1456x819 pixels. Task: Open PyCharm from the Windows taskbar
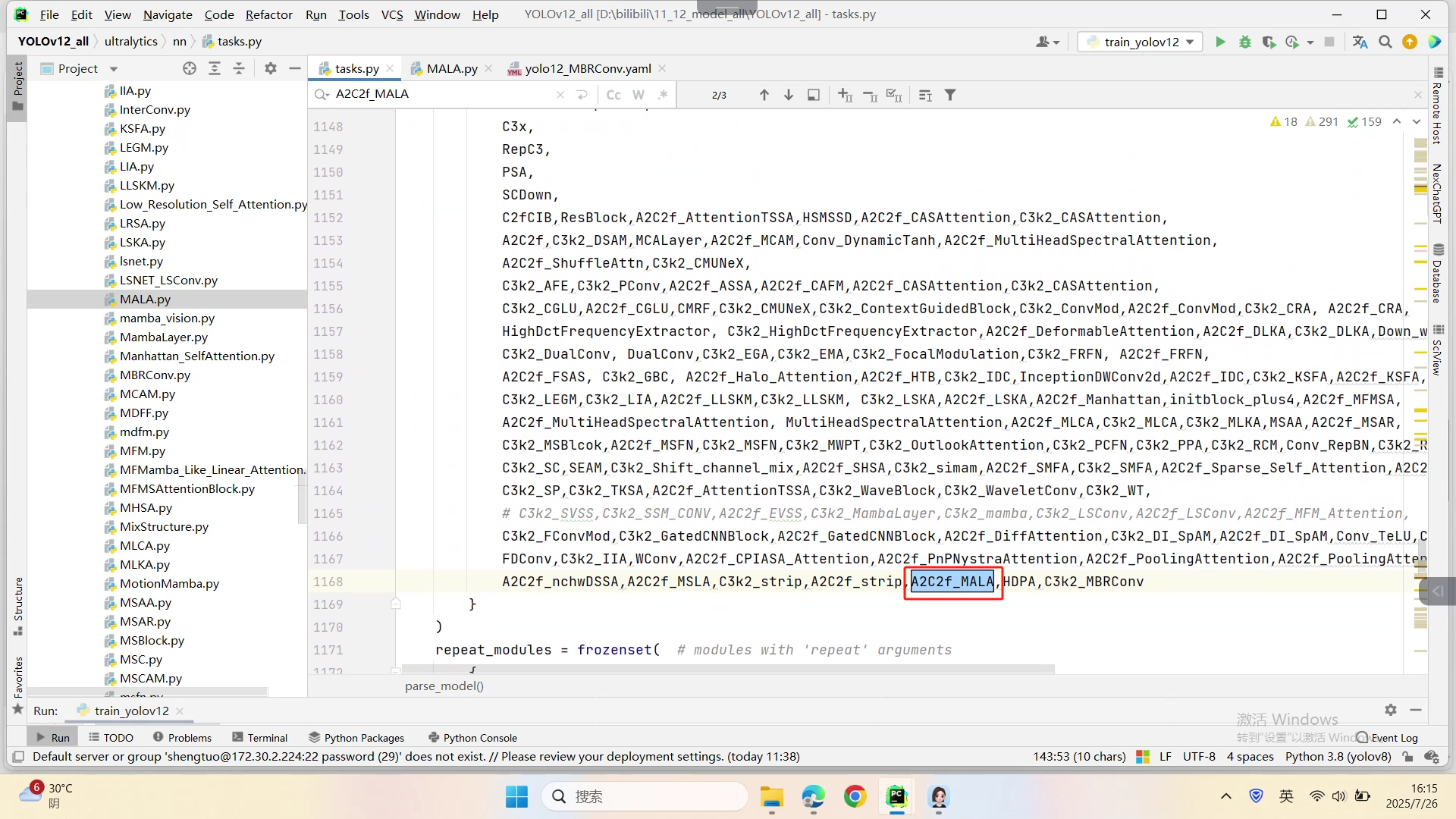[x=896, y=797]
